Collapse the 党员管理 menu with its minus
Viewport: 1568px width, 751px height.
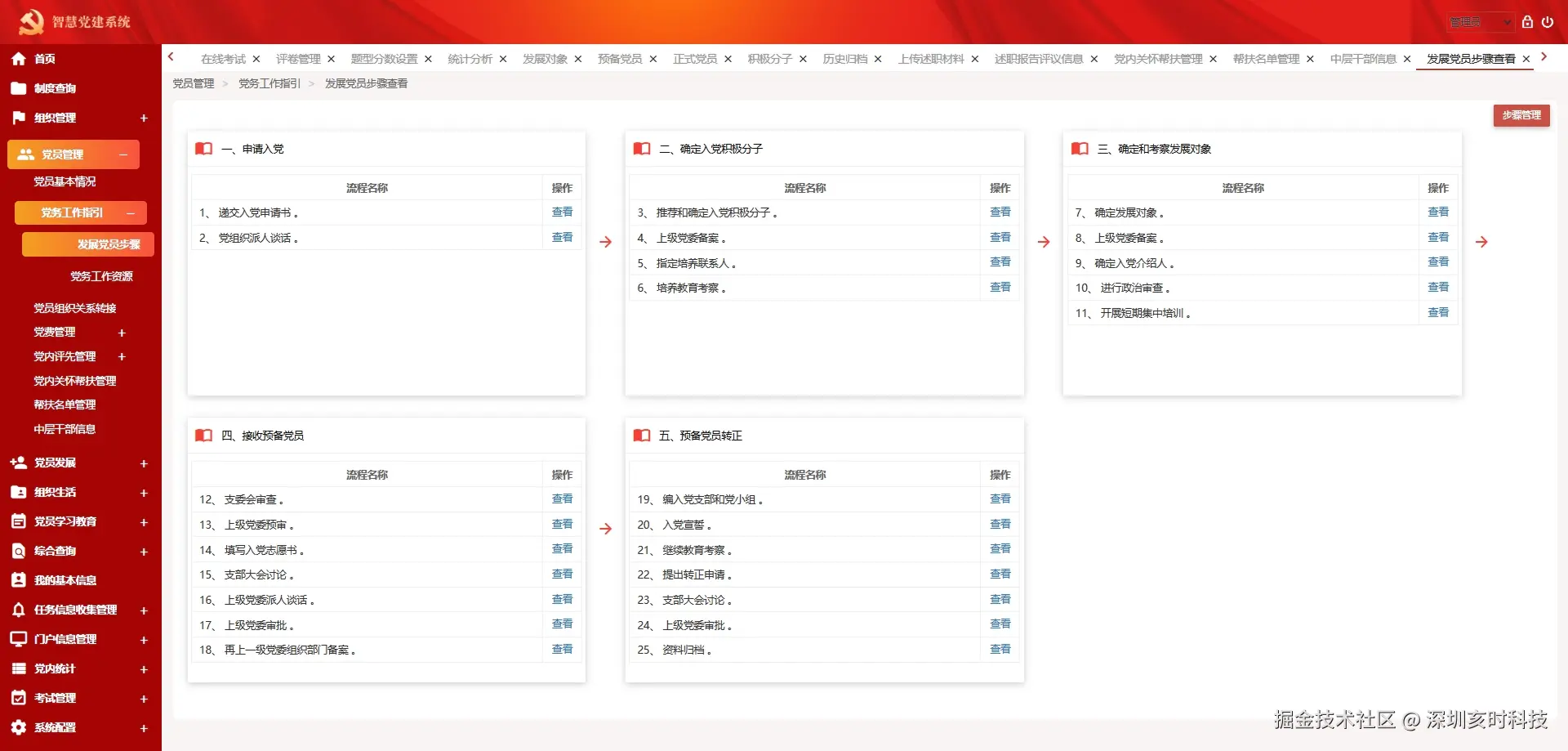[x=123, y=154]
